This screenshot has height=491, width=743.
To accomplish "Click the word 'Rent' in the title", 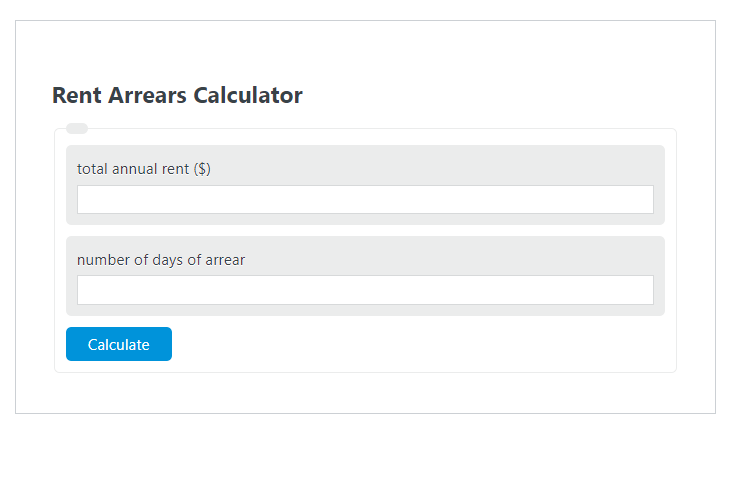I will (77, 95).
